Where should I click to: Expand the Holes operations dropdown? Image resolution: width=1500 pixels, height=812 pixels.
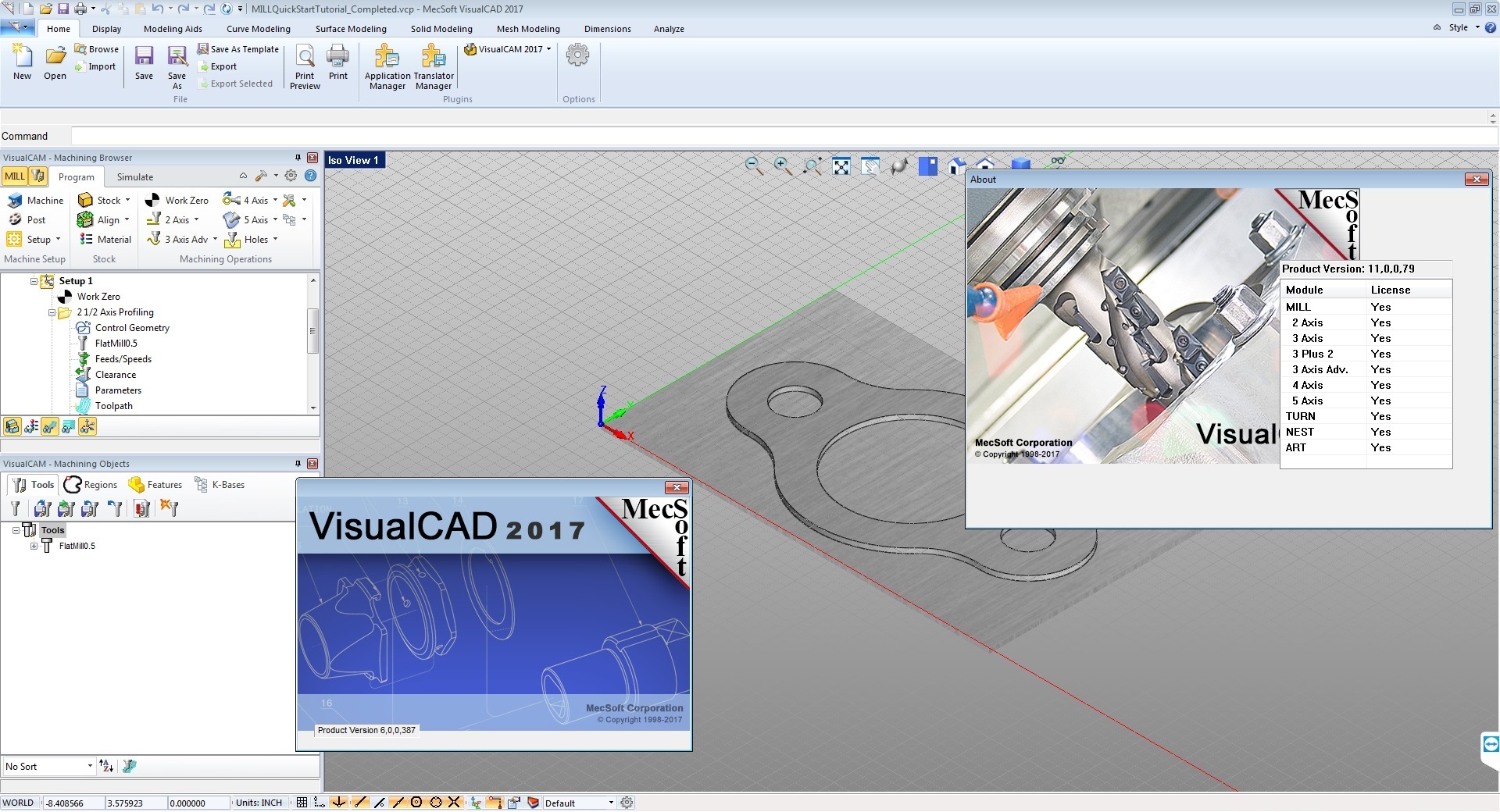point(275,240)
